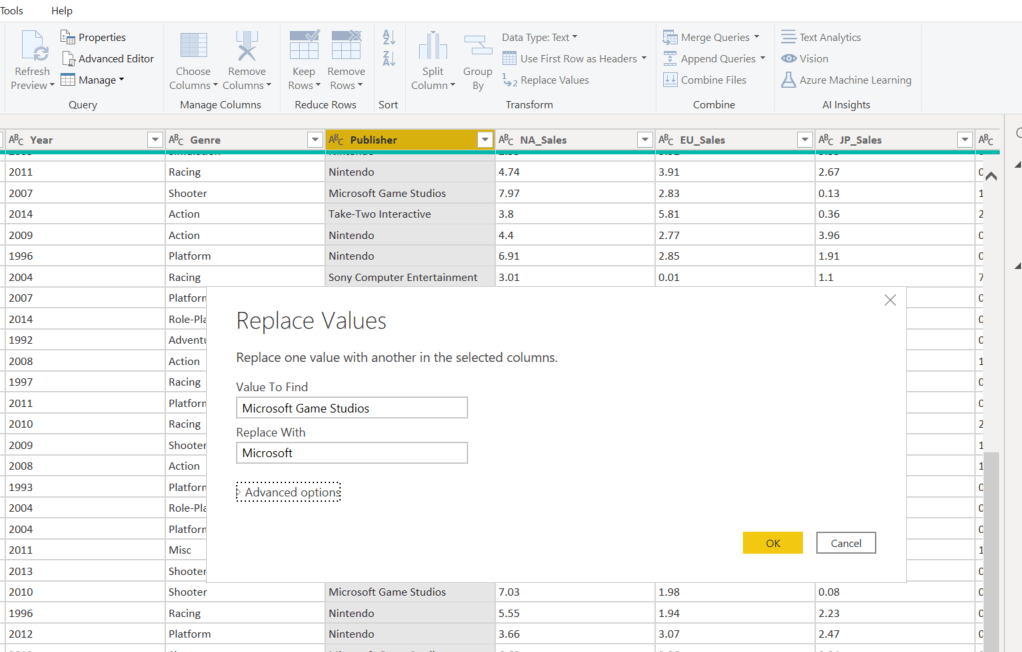Select the cell Sony Computer Entertainment
Image resolution: width=1022 pixels, height=652 pixels.
410,277
